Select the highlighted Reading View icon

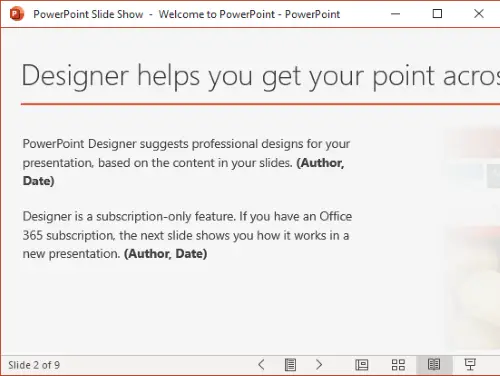[x=434, y=365]
